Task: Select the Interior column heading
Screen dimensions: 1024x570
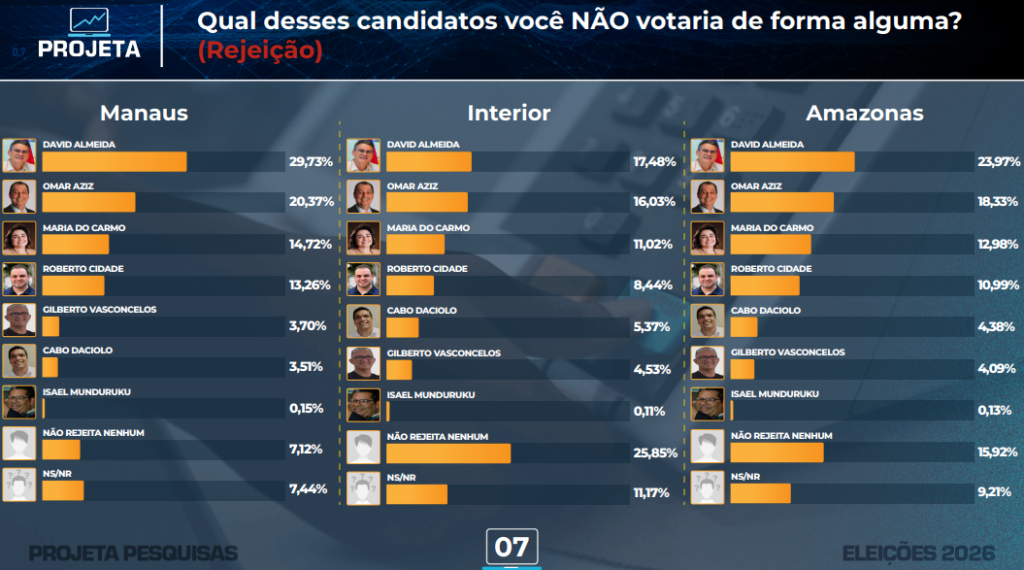Action: (x=509, y=113)
